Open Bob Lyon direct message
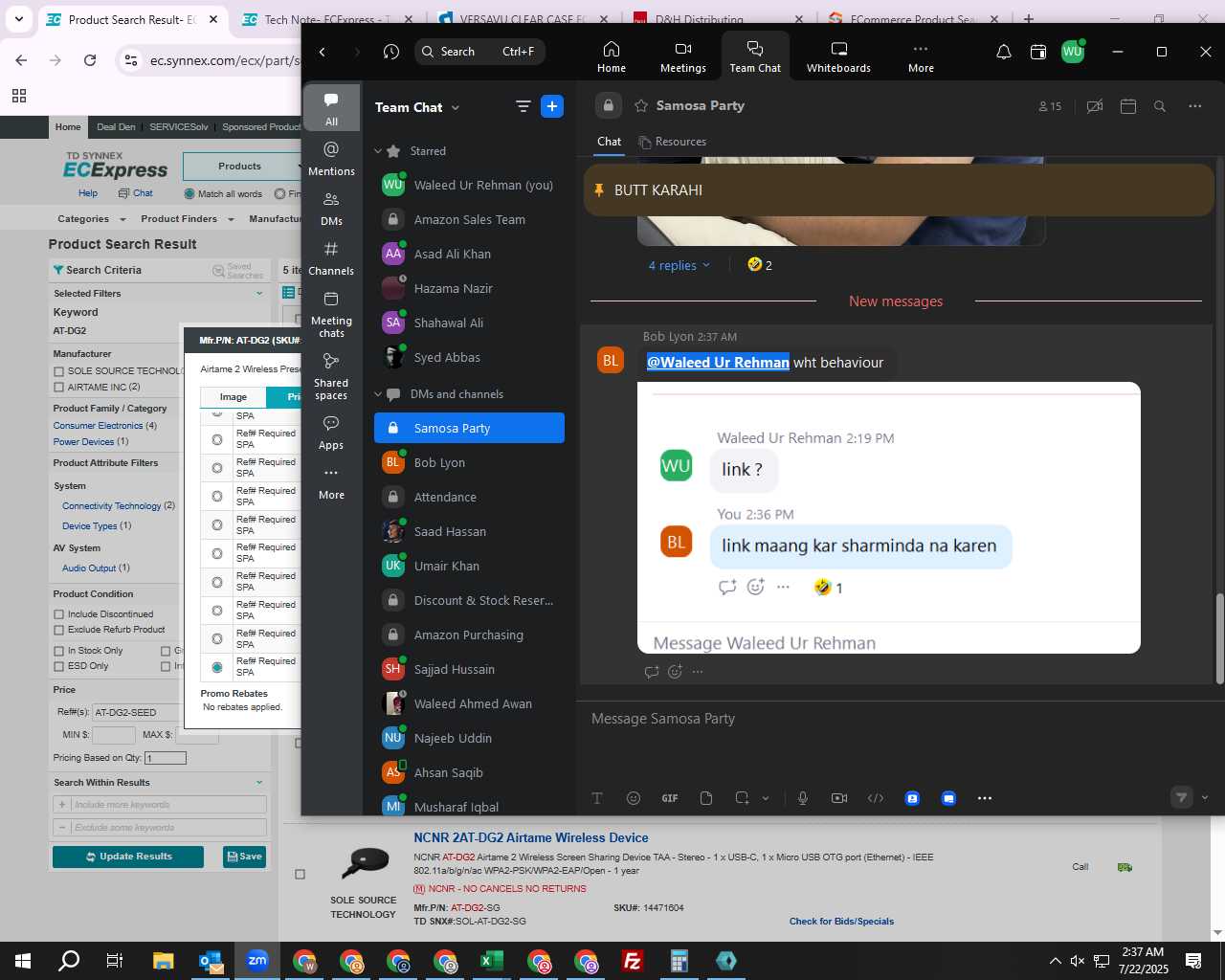The width and height of the screenshot is (1225, 980). click(469, 462)
